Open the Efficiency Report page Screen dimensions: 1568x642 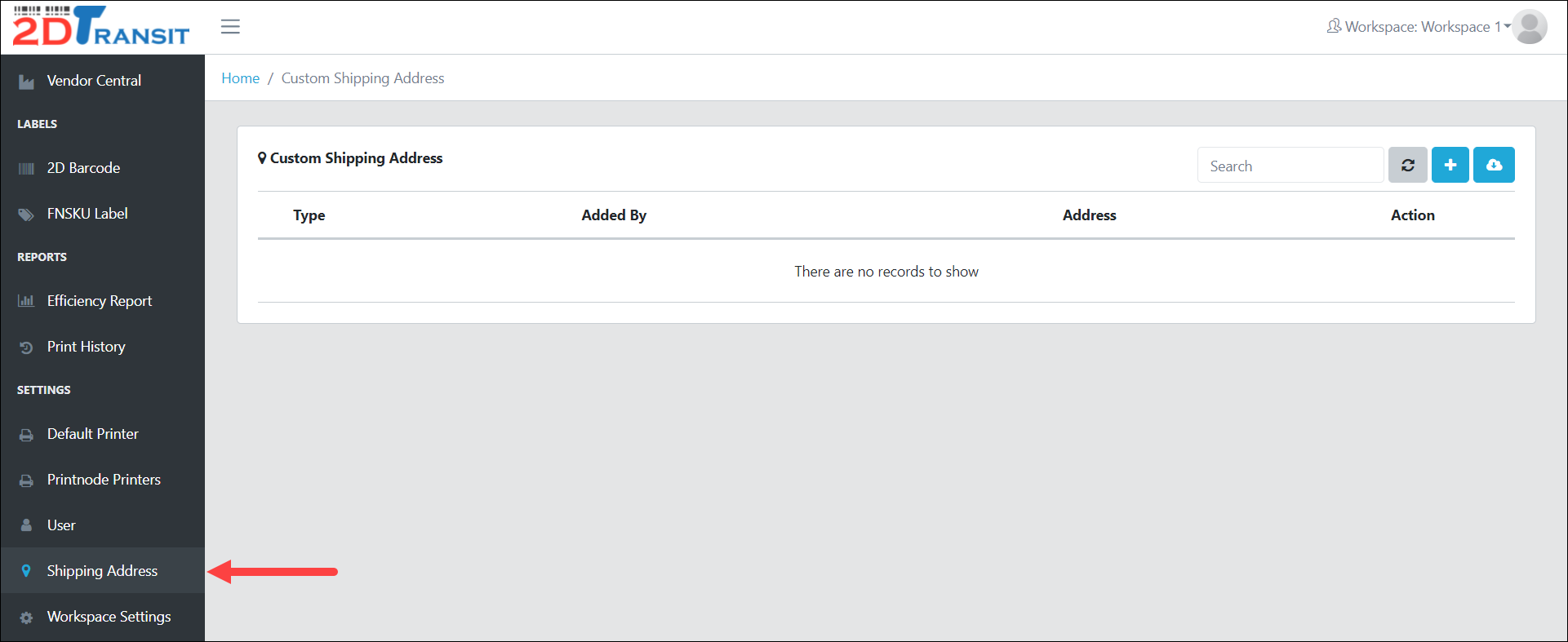click(99, 301)
